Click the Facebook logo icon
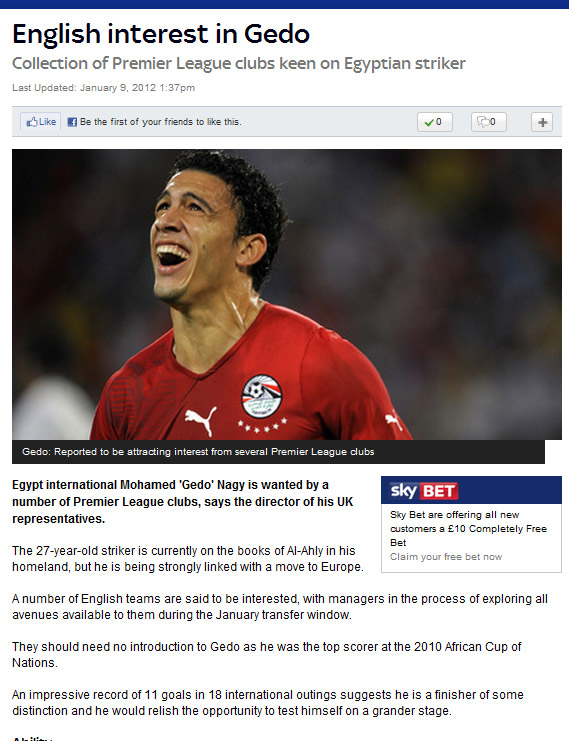569x741 pixels. tap(72, 122)
